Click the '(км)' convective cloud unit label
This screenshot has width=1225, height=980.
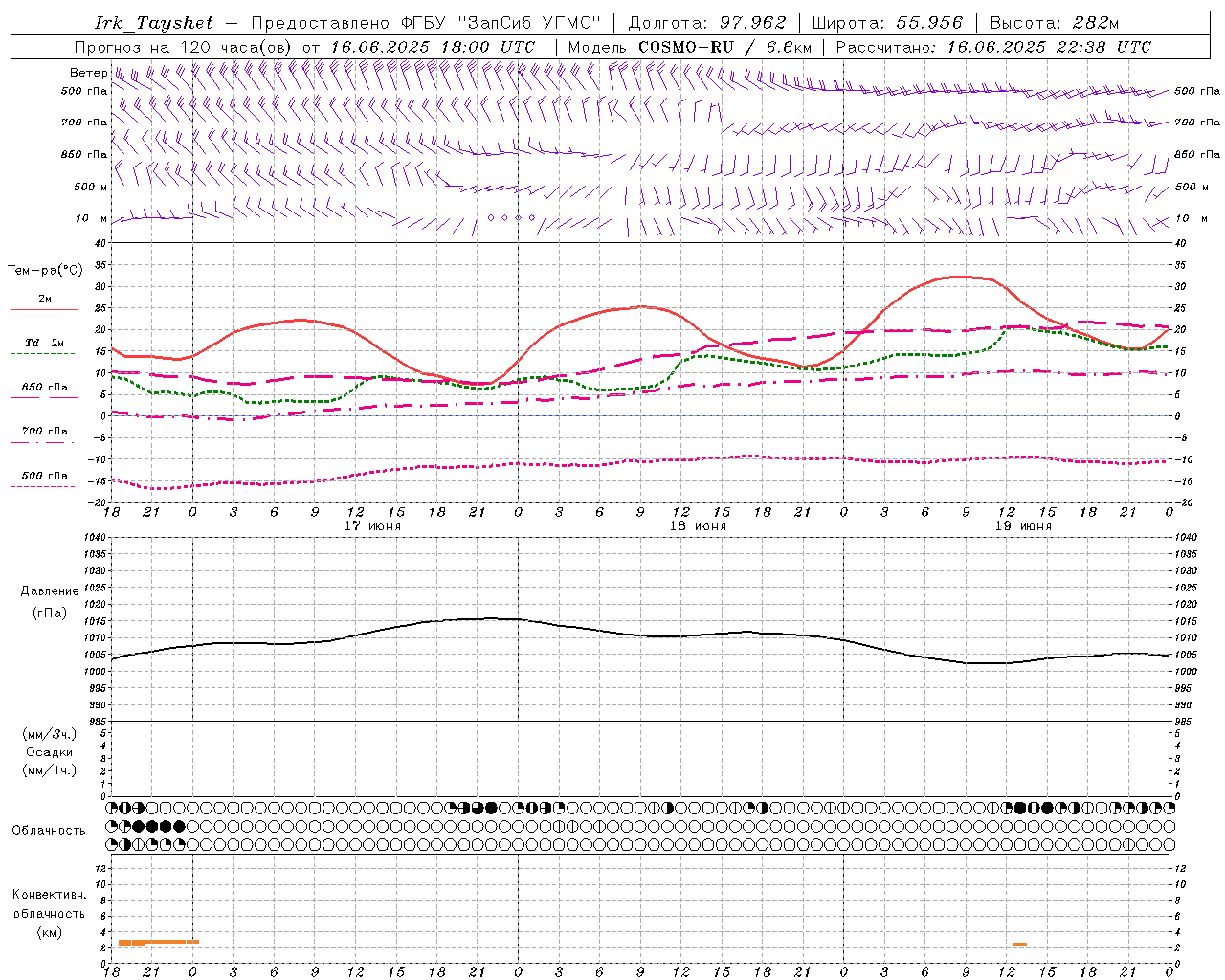pos(49,932)
